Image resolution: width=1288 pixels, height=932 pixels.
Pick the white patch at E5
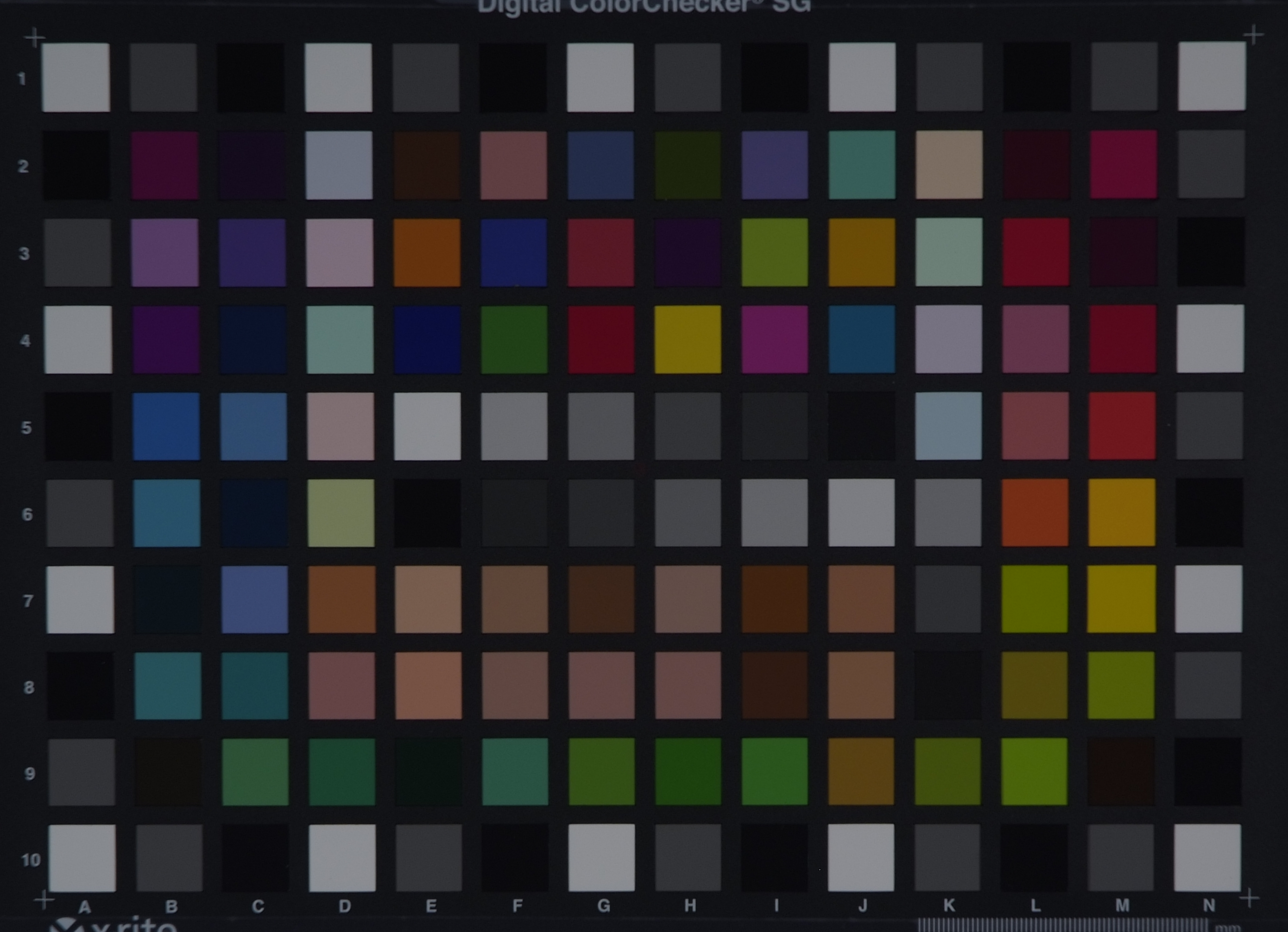click(x=427, y=427)
